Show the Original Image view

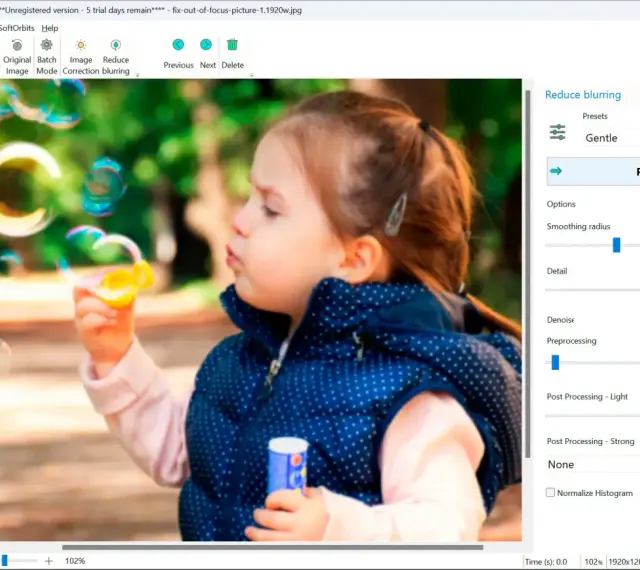17,57
